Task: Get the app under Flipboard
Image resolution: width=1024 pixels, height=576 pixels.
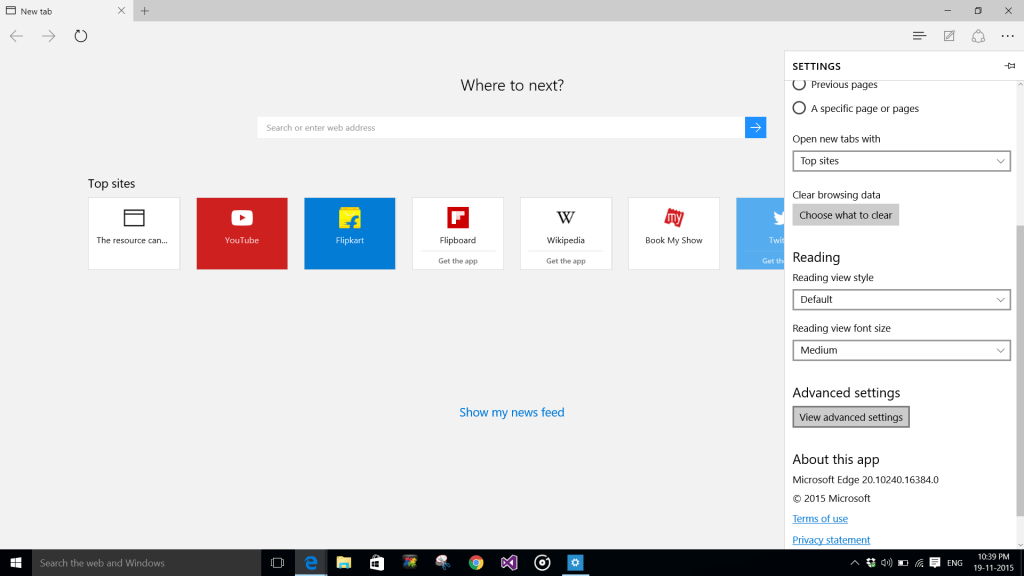Action: (458, 261)
